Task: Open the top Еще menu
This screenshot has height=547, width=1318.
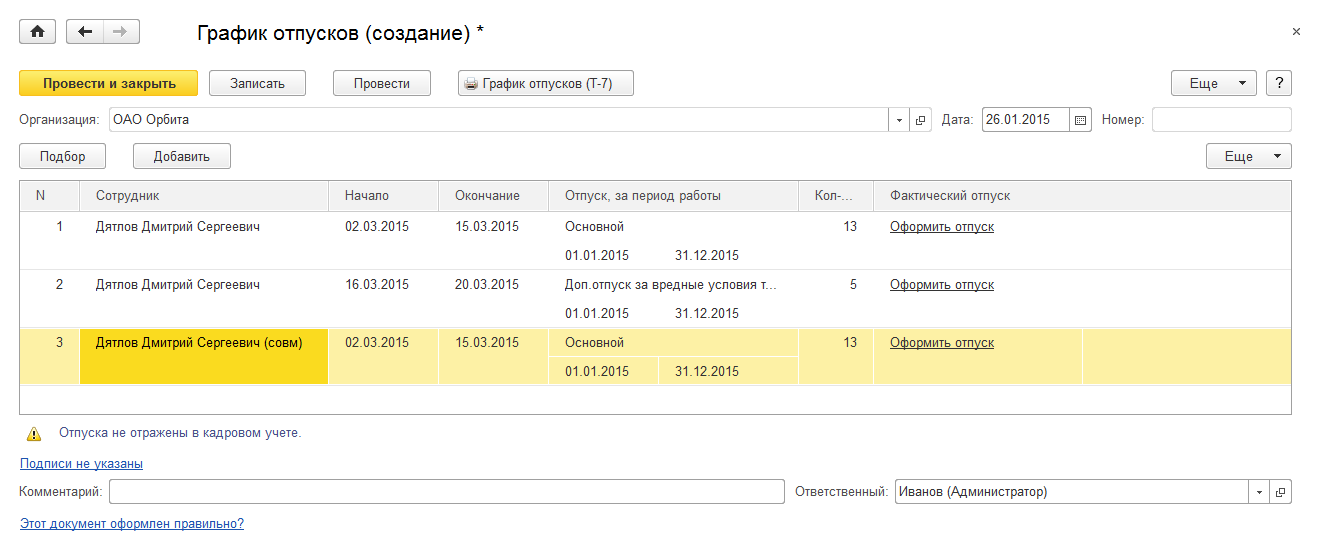Action: [x=1213, y=83]
